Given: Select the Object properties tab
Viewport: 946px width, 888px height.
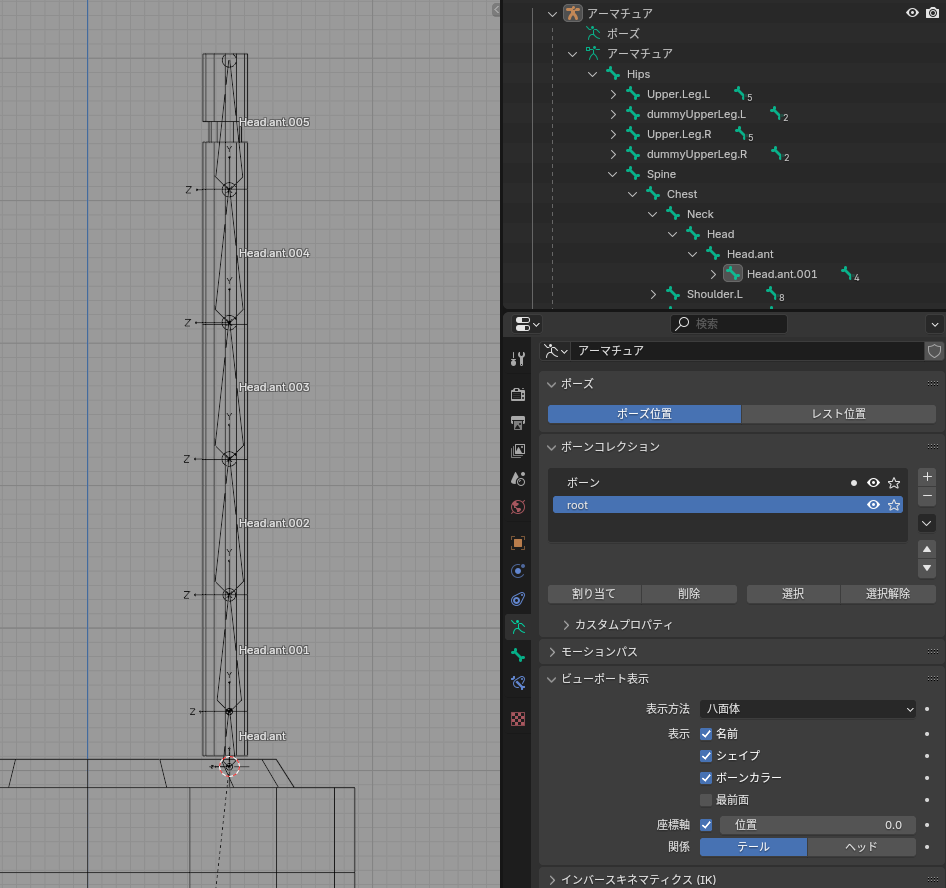Looking at the screenshot, I should click(x=517, y=543).
